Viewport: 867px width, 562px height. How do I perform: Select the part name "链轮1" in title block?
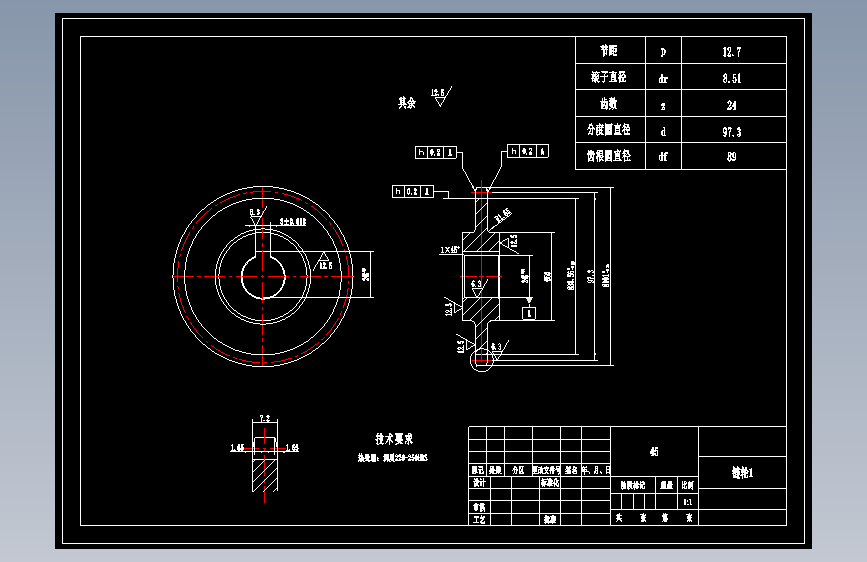tap(743, 472)
